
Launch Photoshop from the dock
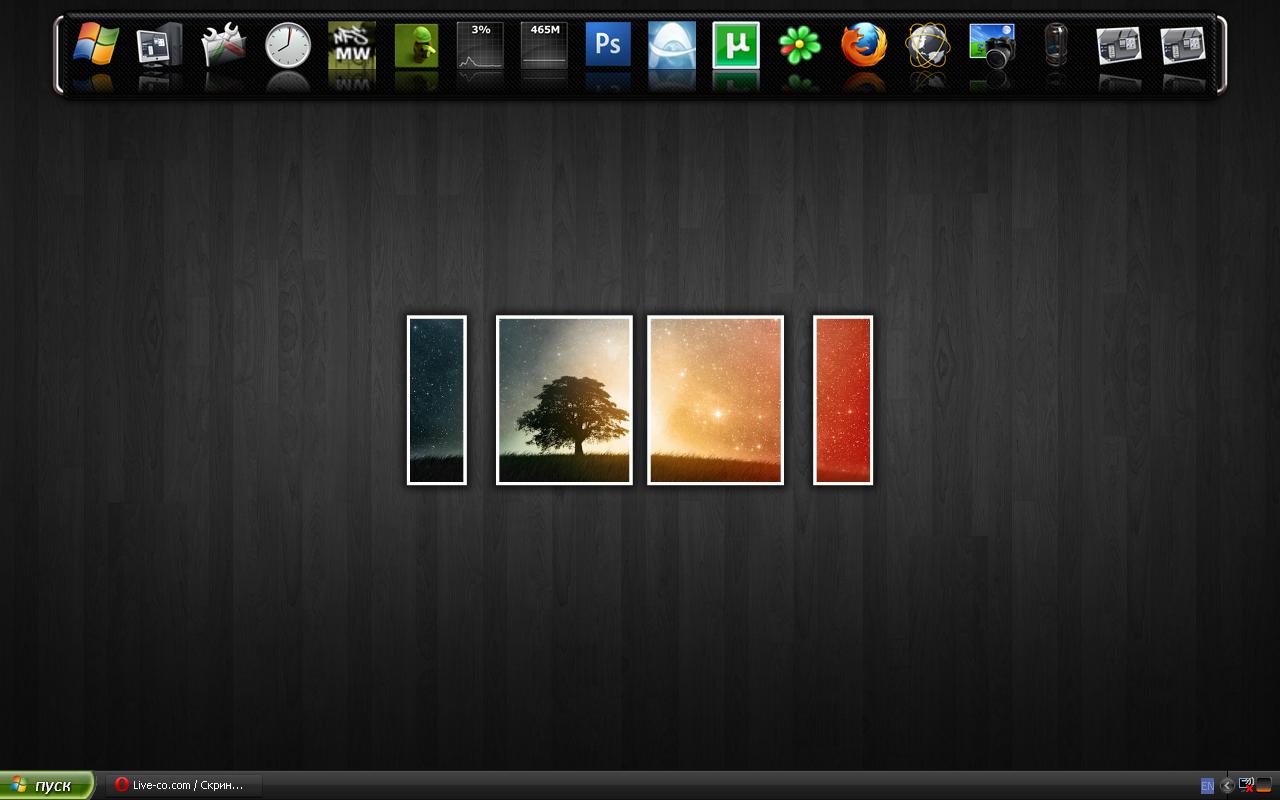[608, 46]
